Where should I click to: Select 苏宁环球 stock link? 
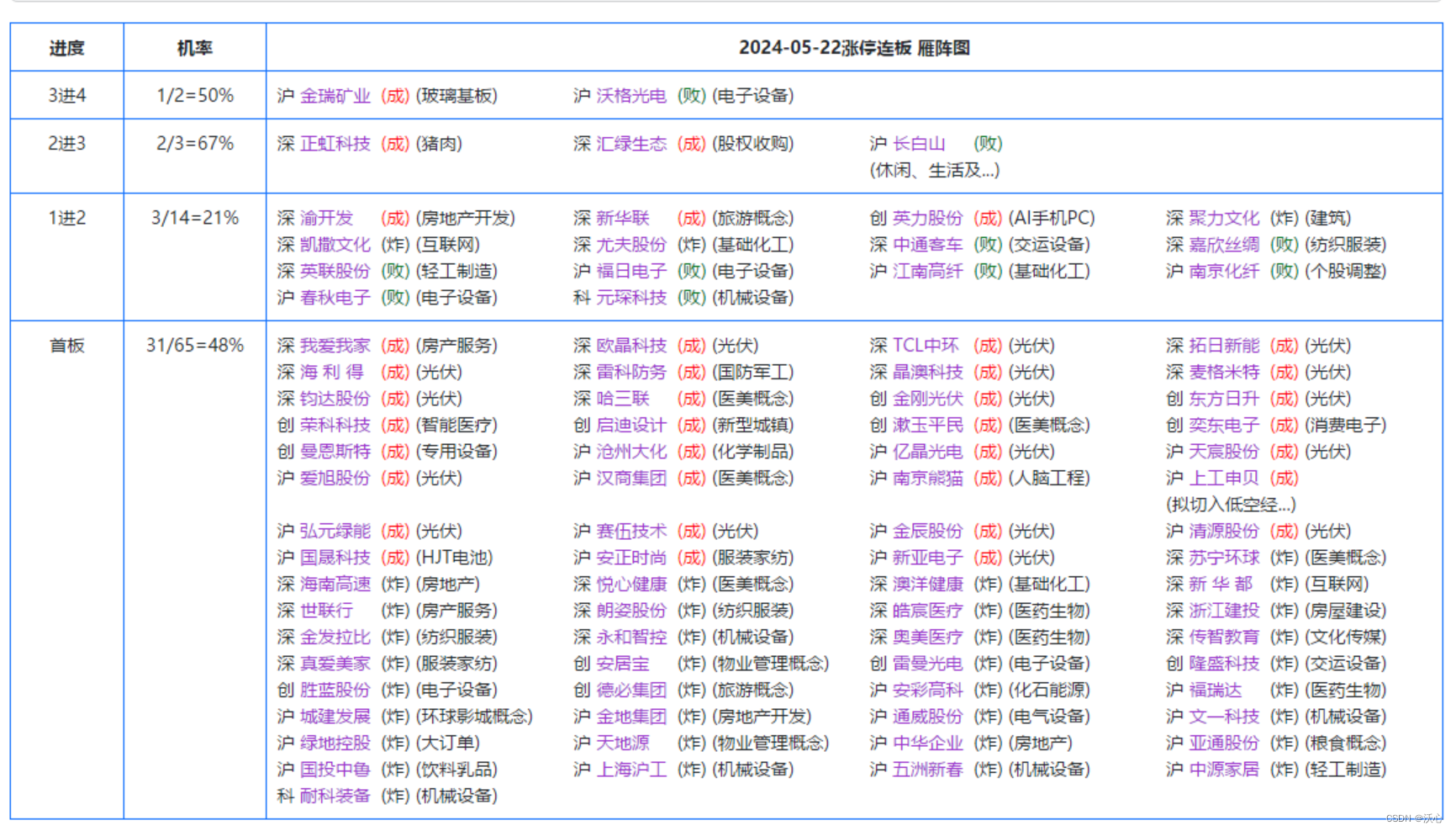pyautogui.click(x=1224, y=558)
